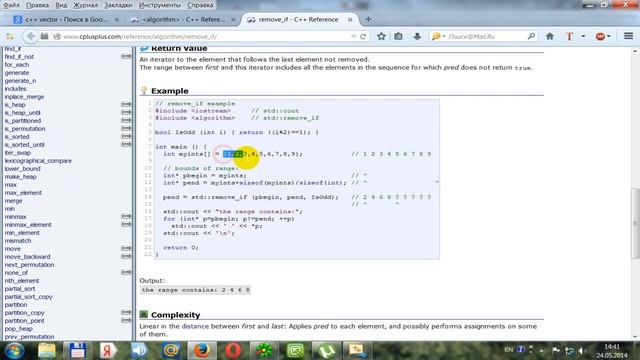Open the nth_element sidebar link
Screen dimensions: 640x360
22,280
